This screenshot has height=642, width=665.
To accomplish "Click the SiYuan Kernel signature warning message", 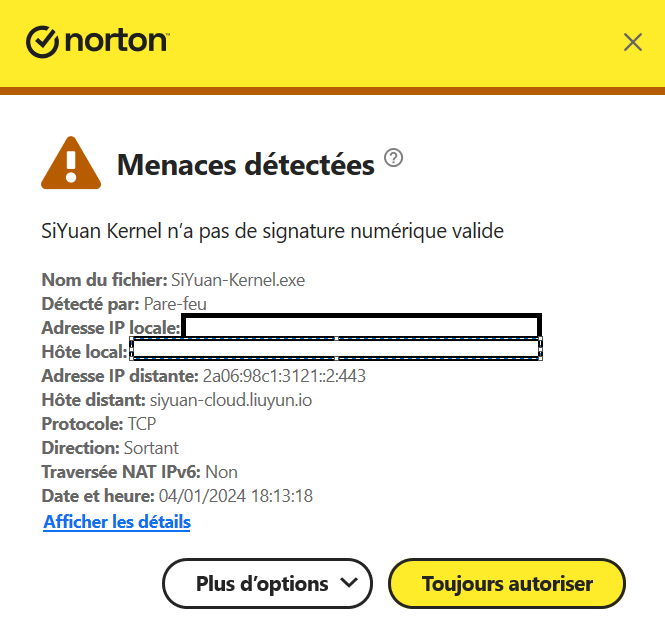I will [272, 231].
